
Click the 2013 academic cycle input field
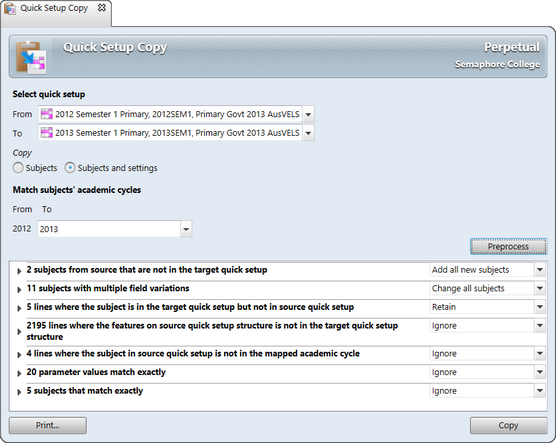tap(109, 229)
